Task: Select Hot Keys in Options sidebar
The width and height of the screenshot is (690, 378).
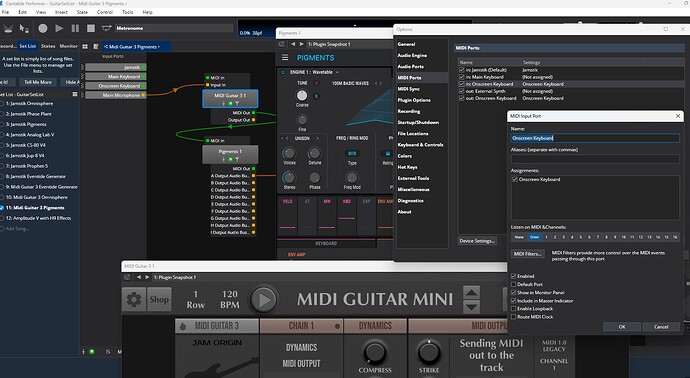Action: [x=407, y=167]
